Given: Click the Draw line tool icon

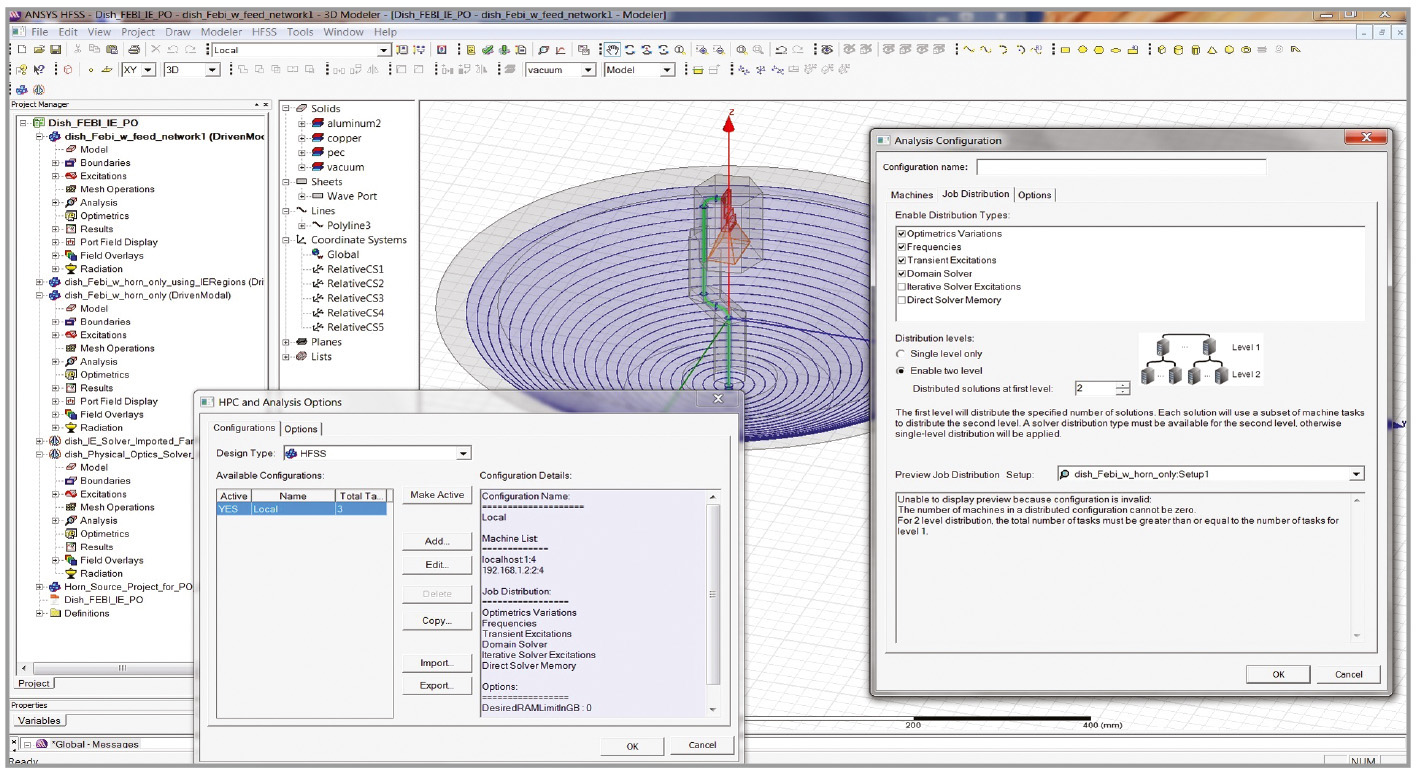Looking at the screenshot, I should tap(968, 50).
